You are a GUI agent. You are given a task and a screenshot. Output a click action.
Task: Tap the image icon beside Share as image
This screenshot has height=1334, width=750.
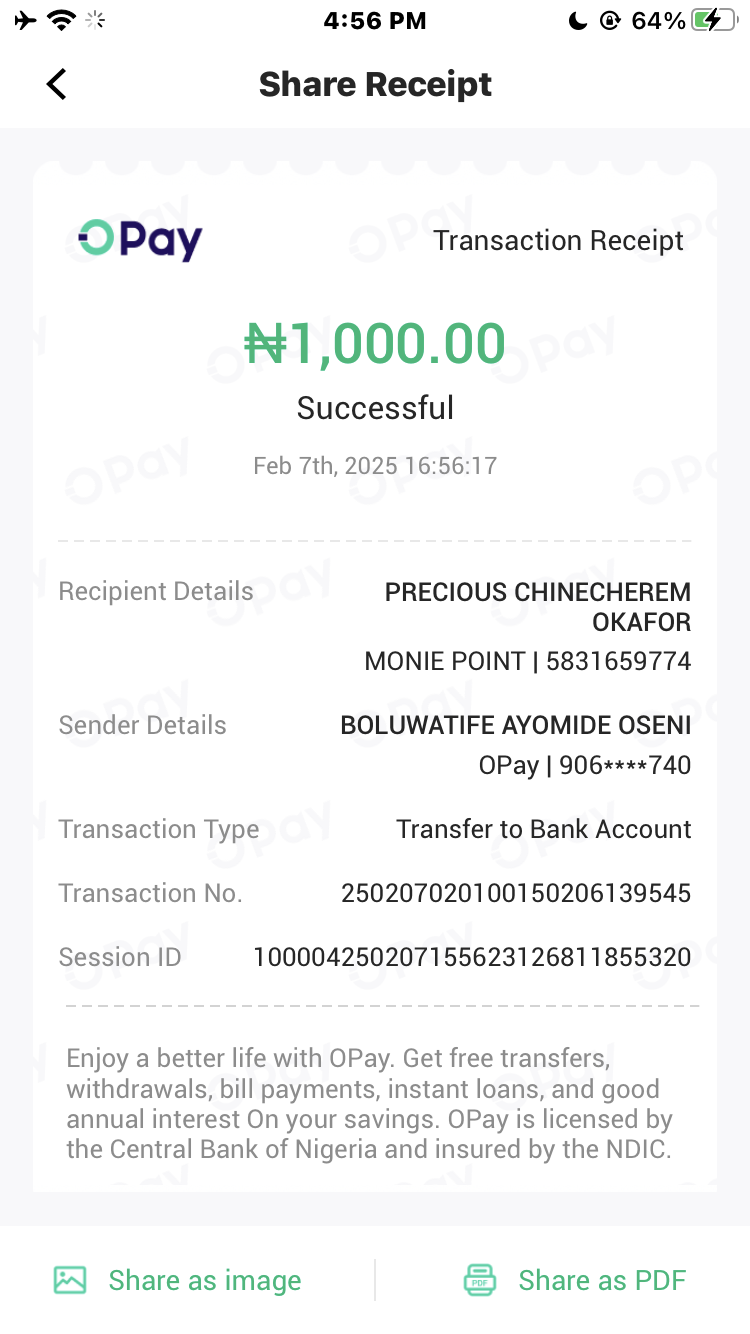tap(70, 1280)
